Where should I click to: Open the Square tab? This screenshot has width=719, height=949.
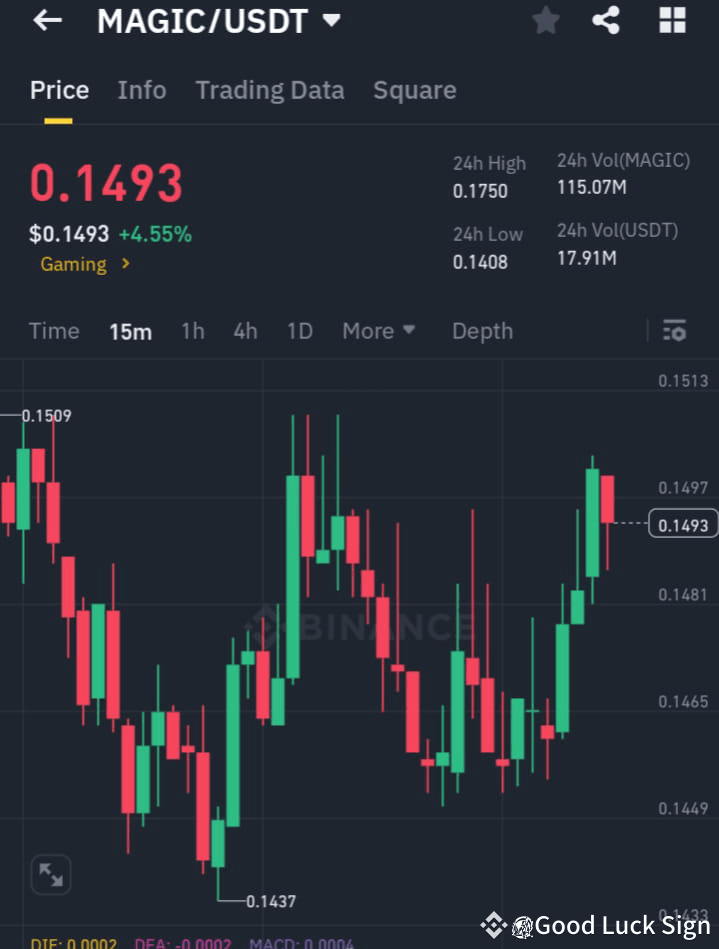414,90
